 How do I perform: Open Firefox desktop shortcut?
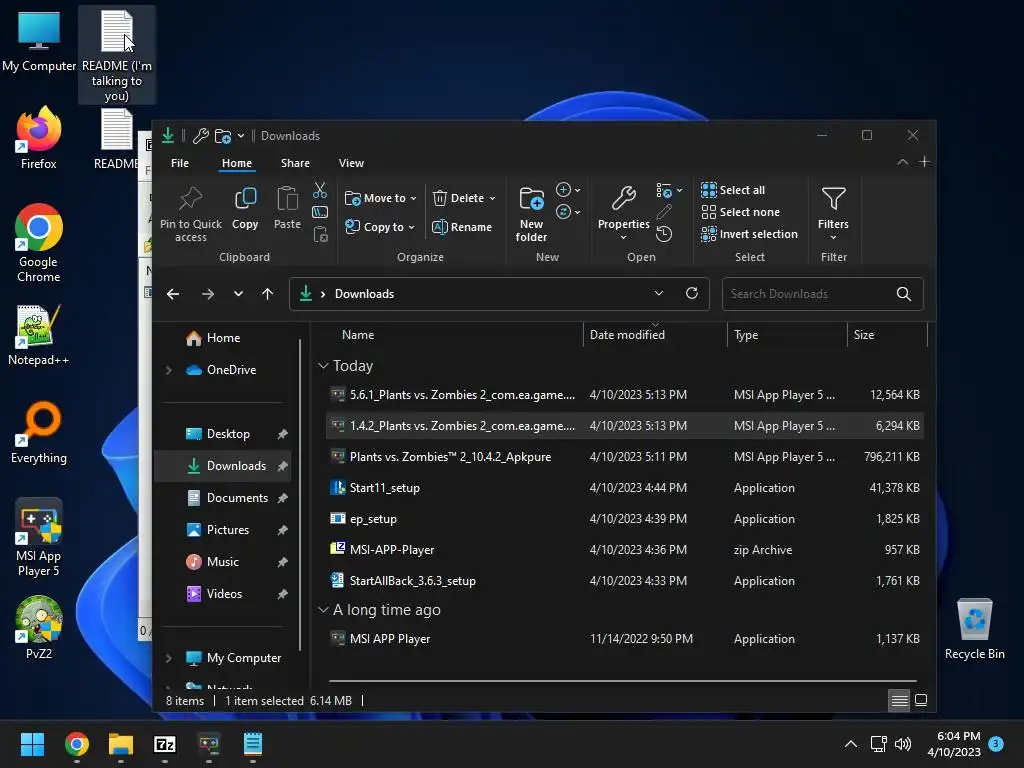(39, 138)
